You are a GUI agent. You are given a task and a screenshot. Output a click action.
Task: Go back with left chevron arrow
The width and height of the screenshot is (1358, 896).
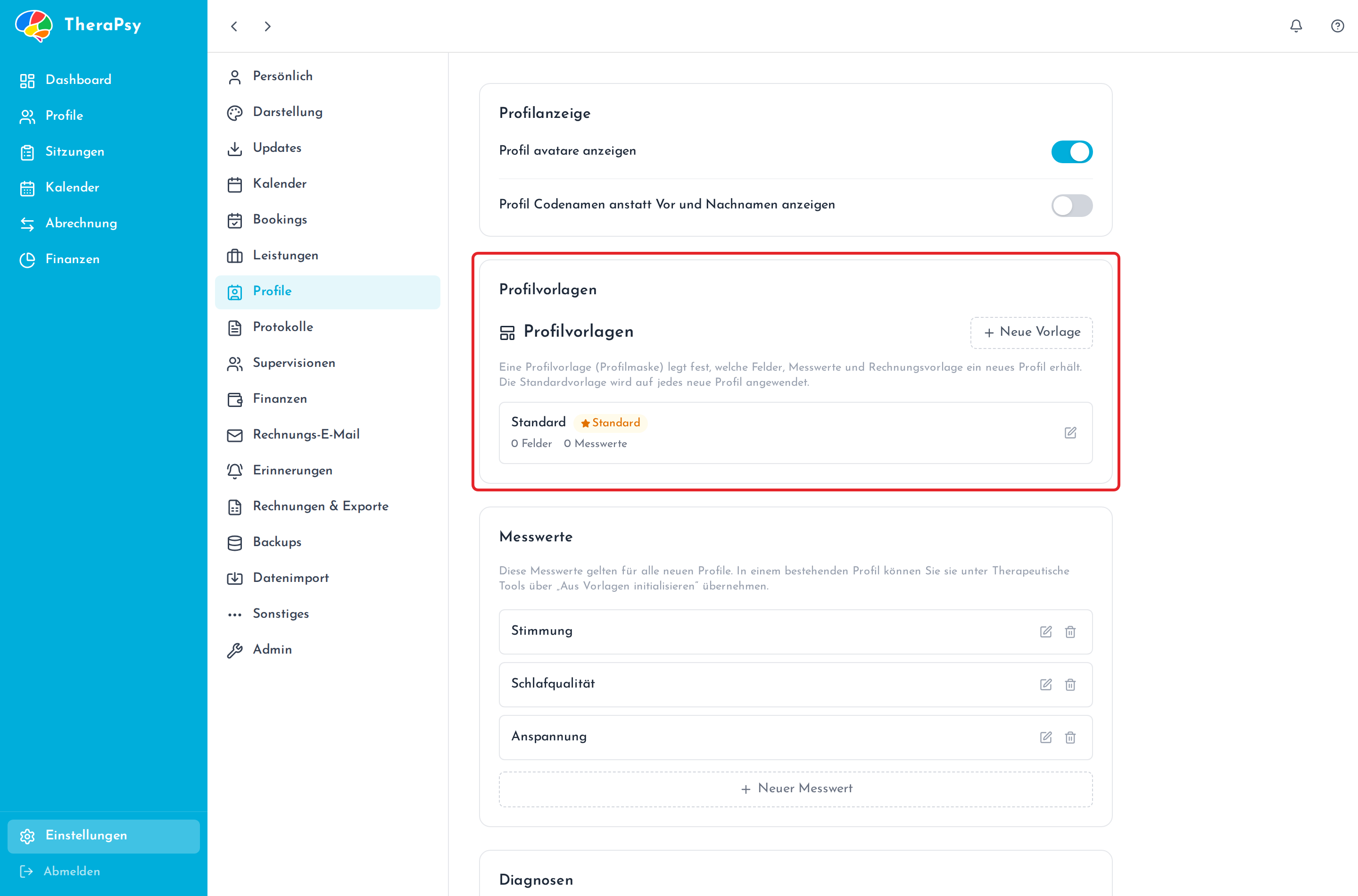(x=234, y=26)
